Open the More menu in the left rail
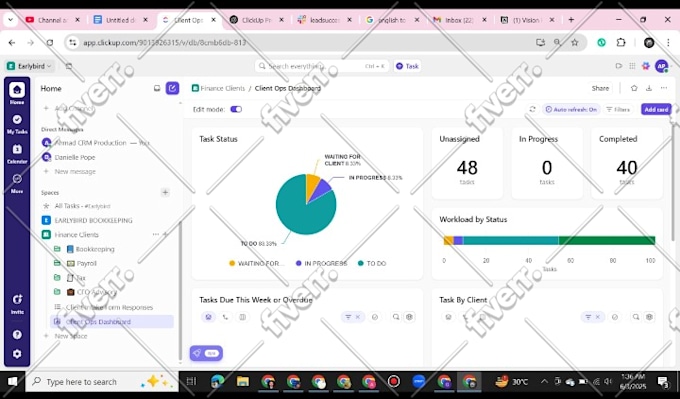The height and width of the screenshot is (399, 680). 17,183
